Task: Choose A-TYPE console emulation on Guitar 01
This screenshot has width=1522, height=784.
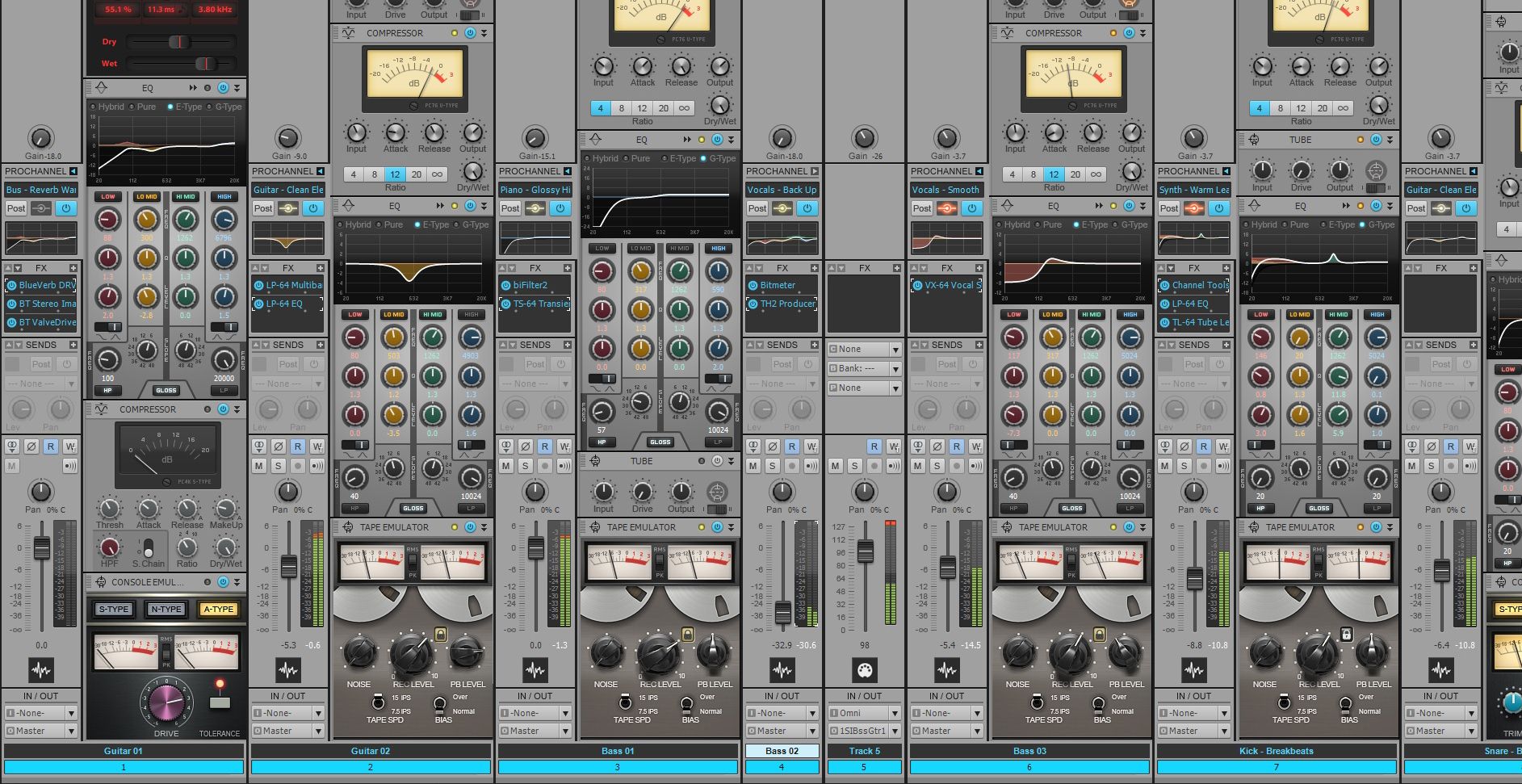Action: (219, 610)
